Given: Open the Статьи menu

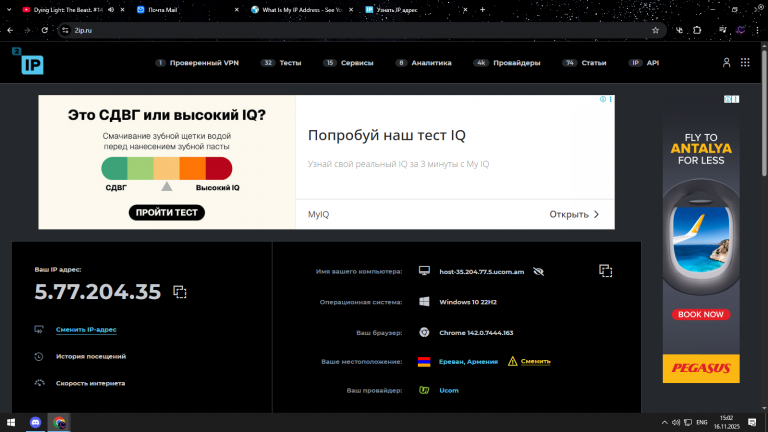Looking at the screenshot, I should tap(584, 63).
